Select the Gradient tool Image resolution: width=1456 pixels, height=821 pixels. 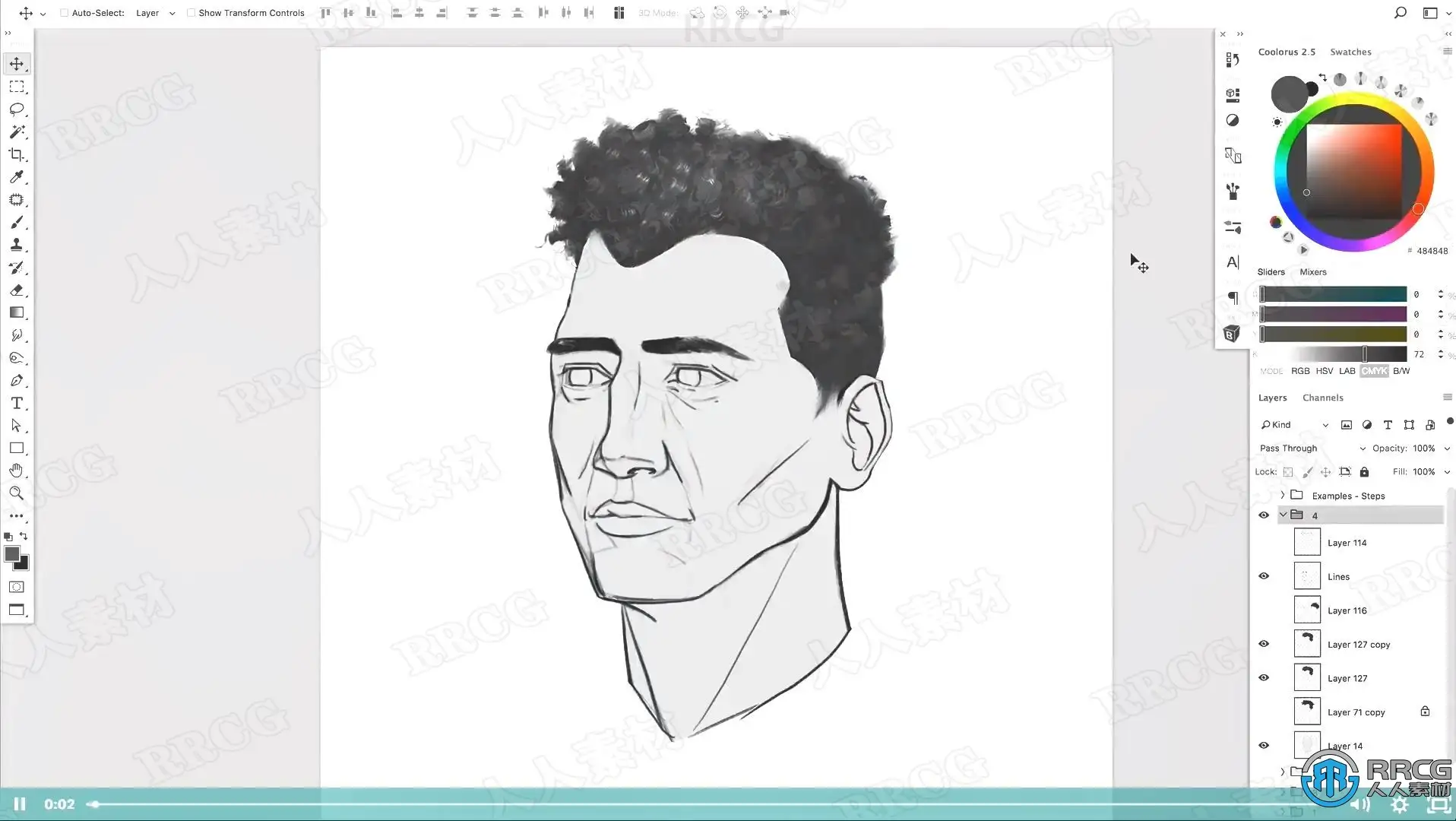click(x=17, y=312)
